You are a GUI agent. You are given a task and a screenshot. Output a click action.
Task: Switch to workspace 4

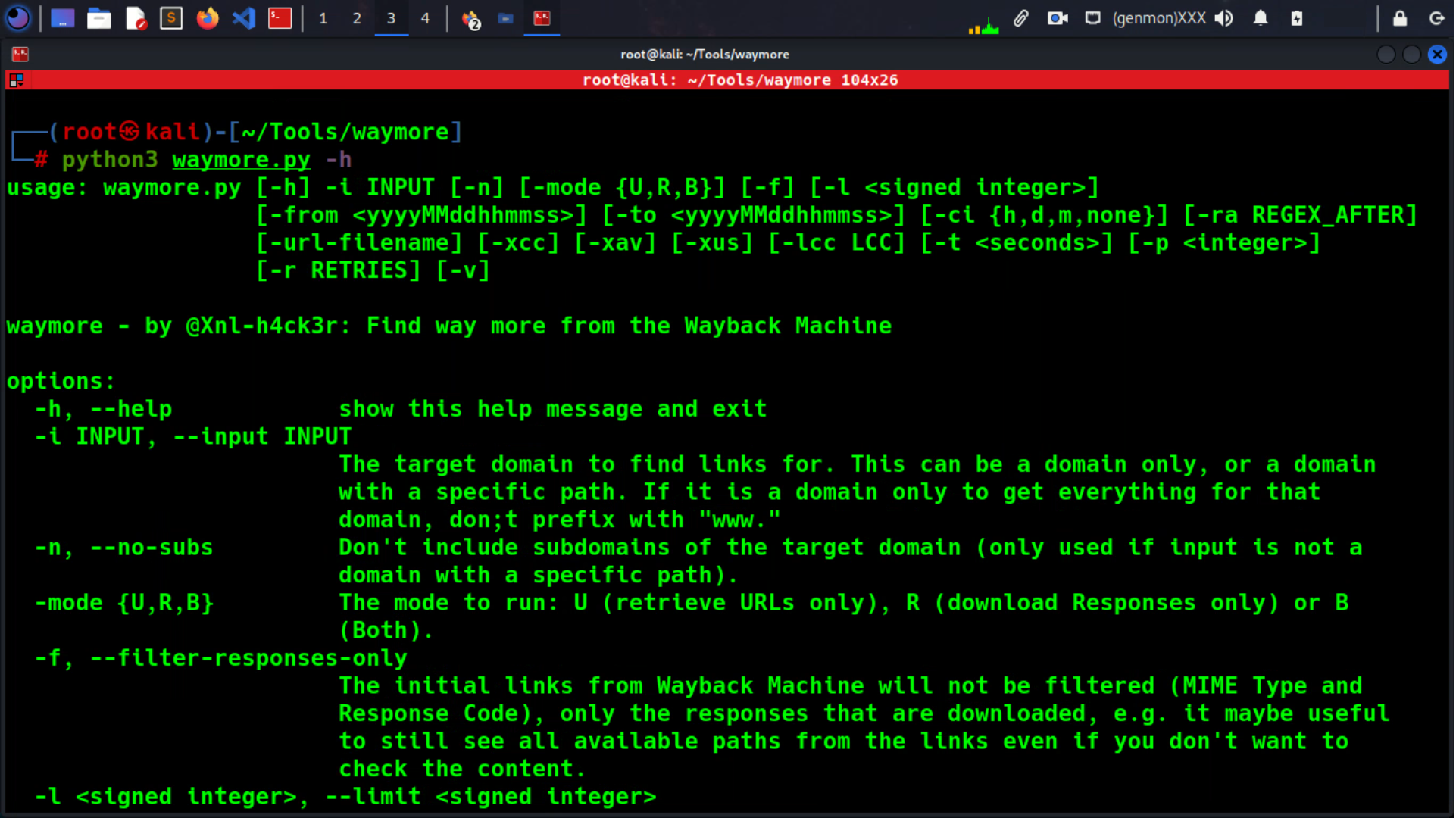pos(425,18)
